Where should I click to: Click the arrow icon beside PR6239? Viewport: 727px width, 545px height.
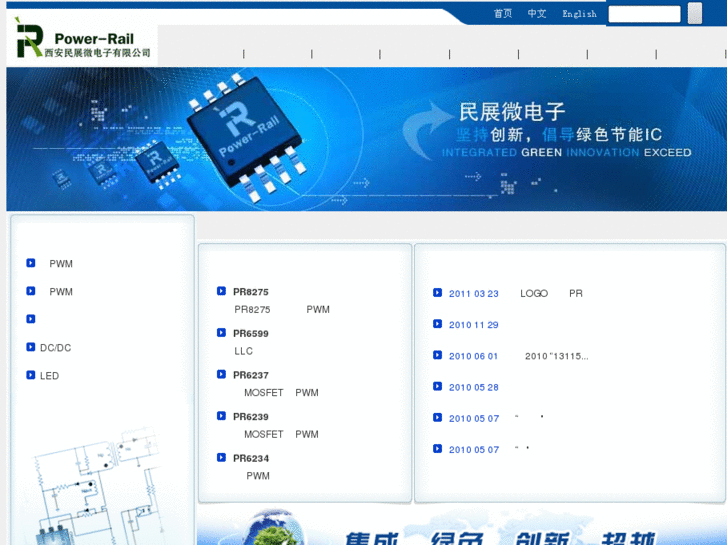click(221, 416)
